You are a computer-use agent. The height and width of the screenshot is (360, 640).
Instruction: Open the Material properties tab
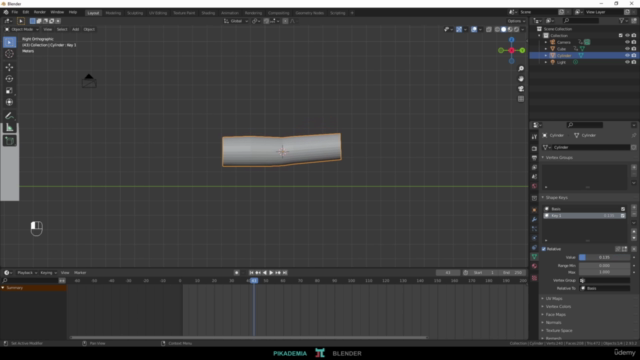click(x=534, y=266)
